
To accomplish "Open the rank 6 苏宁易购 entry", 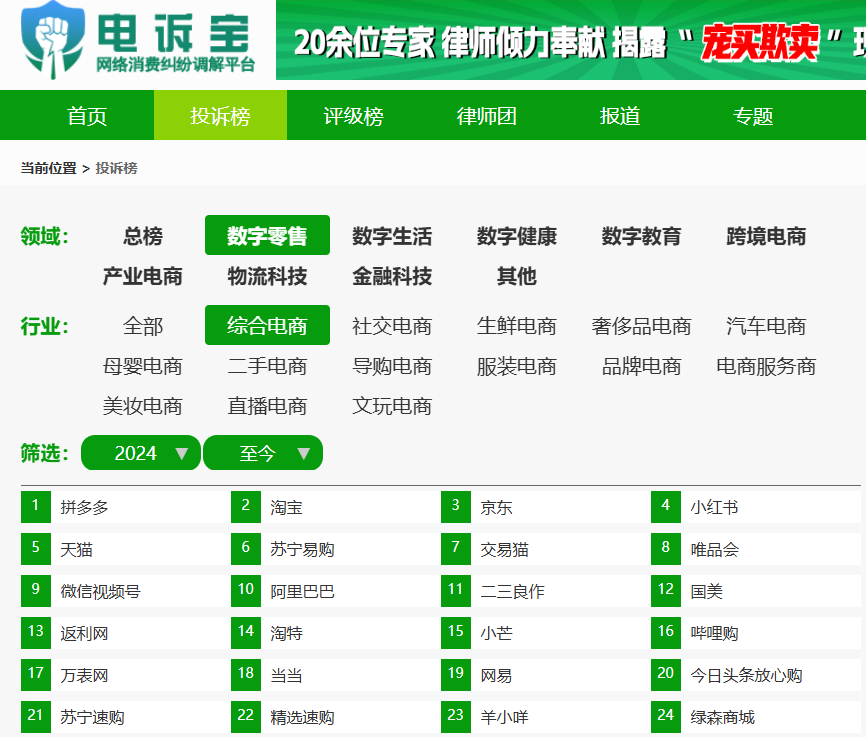I will click(x=335, y=549).
